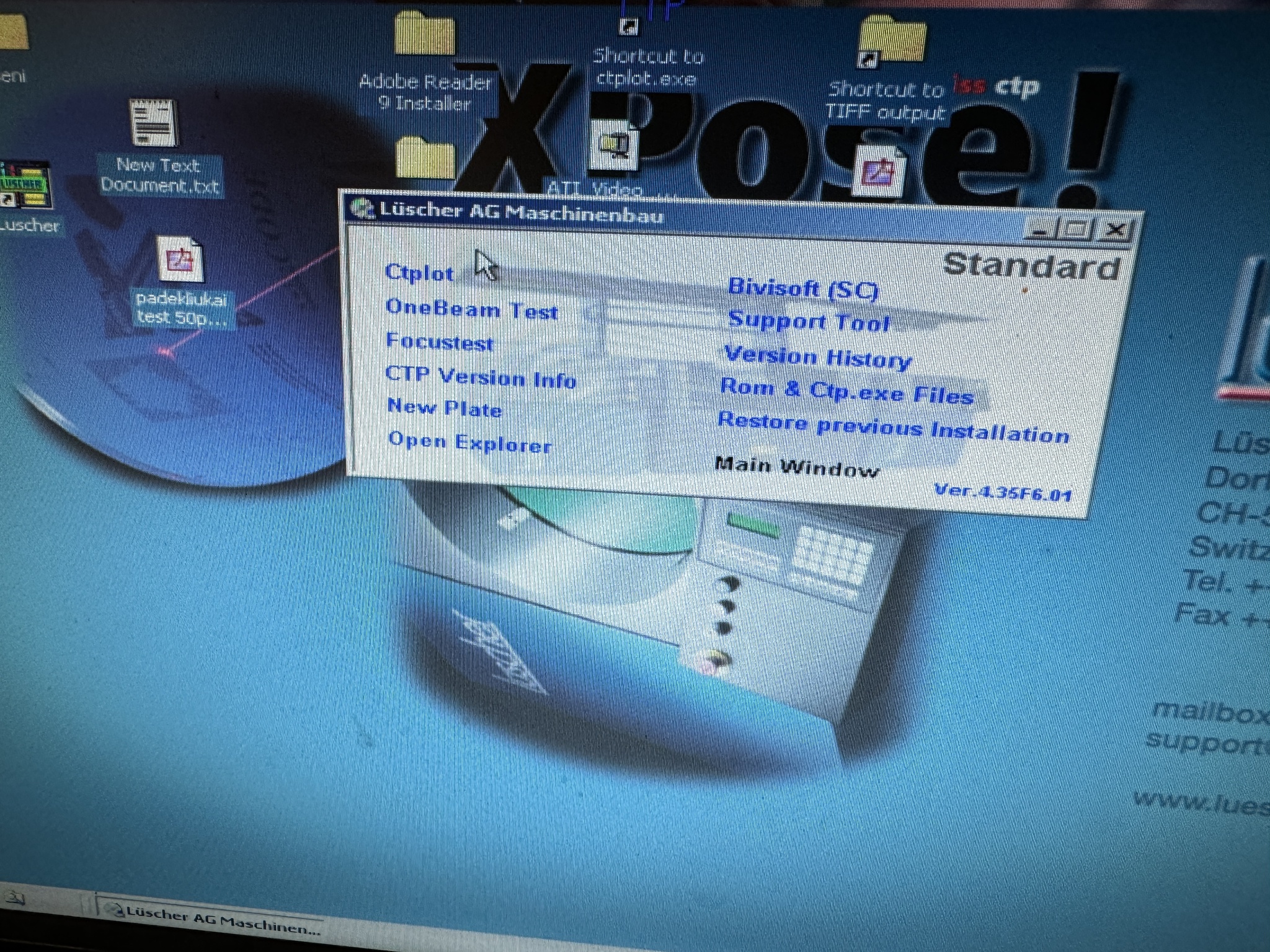
Task: Open the unlabeled folder below Adobe Reader
Action: coord(425,158)
